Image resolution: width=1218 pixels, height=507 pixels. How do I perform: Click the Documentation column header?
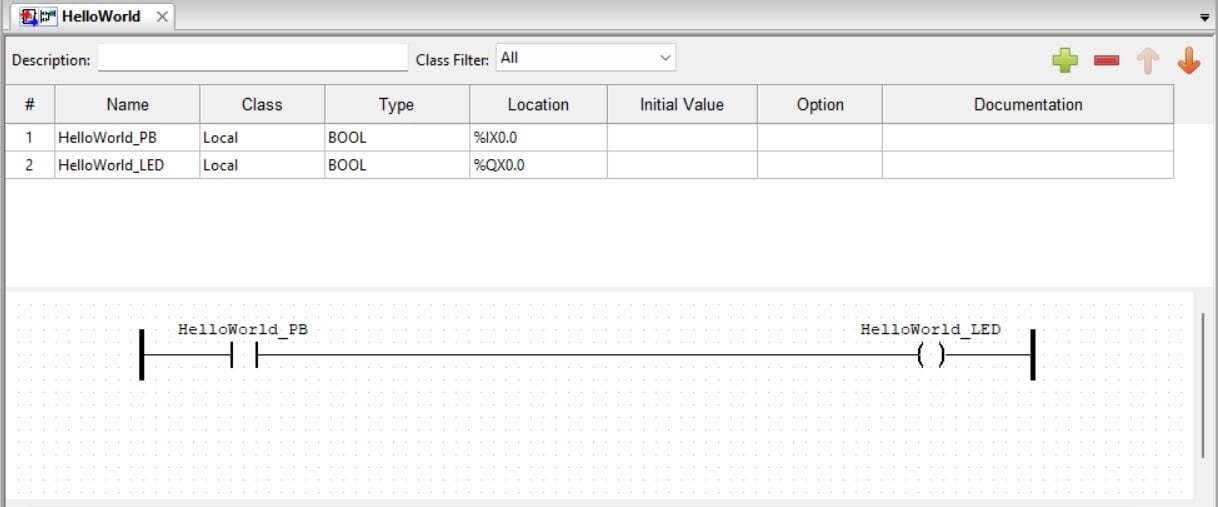1028,104
